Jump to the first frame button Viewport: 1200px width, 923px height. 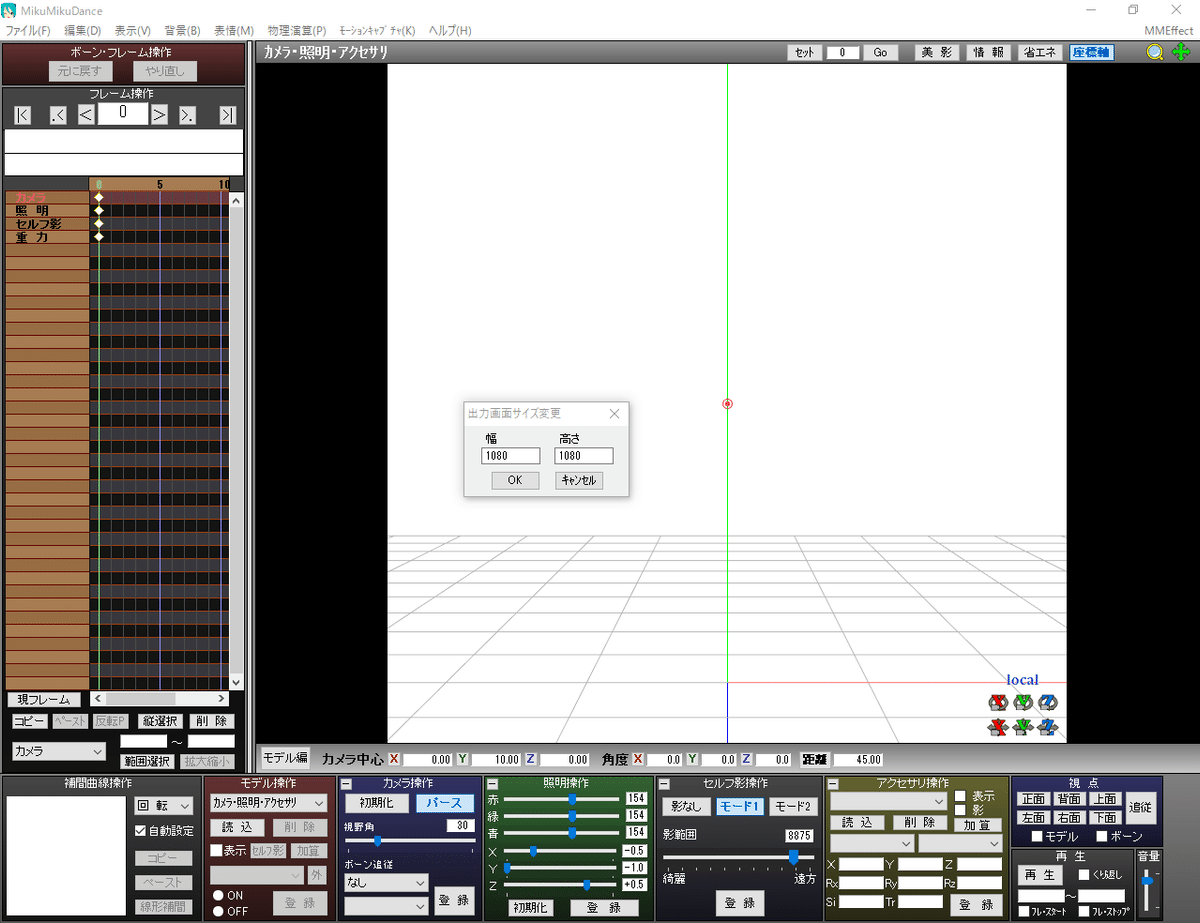tap(23, 115)
